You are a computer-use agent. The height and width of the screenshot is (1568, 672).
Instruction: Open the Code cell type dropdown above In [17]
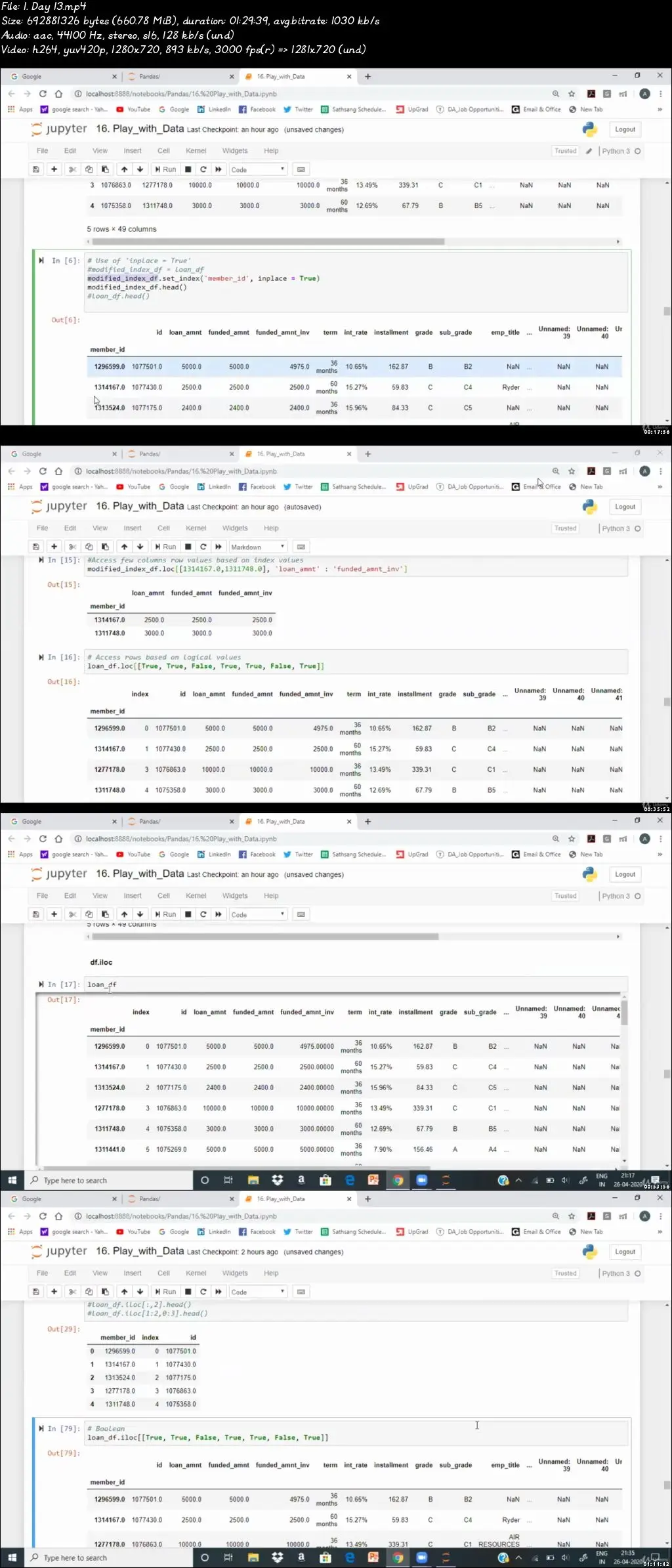tap(258, 914)
